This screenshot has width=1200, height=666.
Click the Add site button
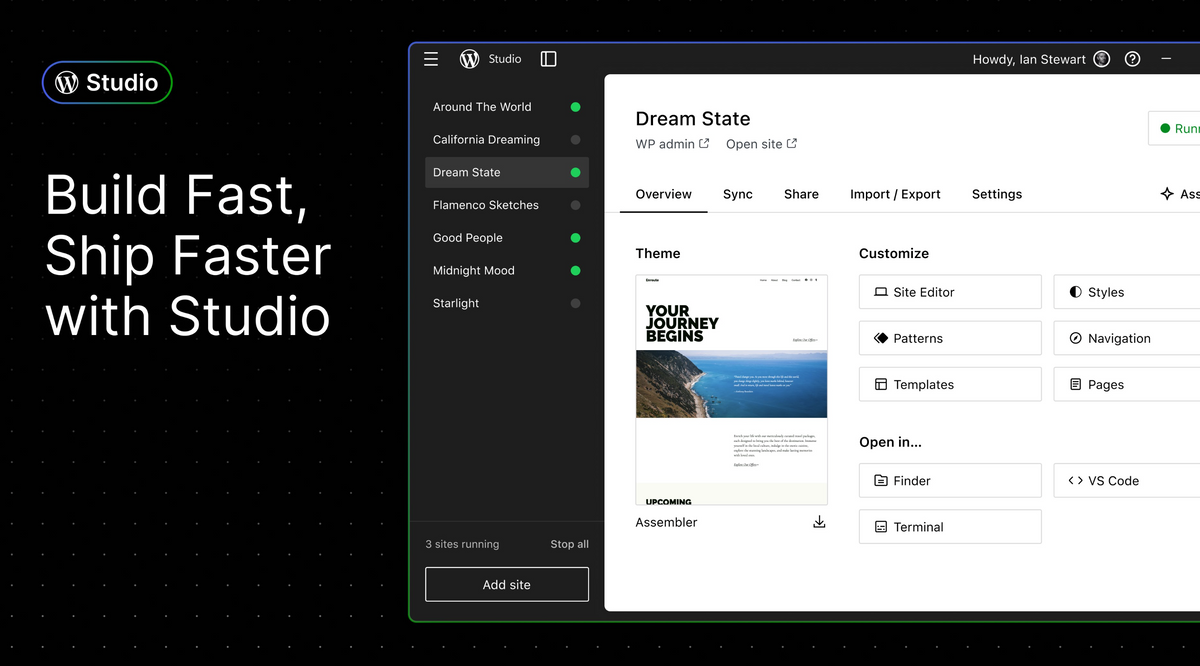coord(507,584)
